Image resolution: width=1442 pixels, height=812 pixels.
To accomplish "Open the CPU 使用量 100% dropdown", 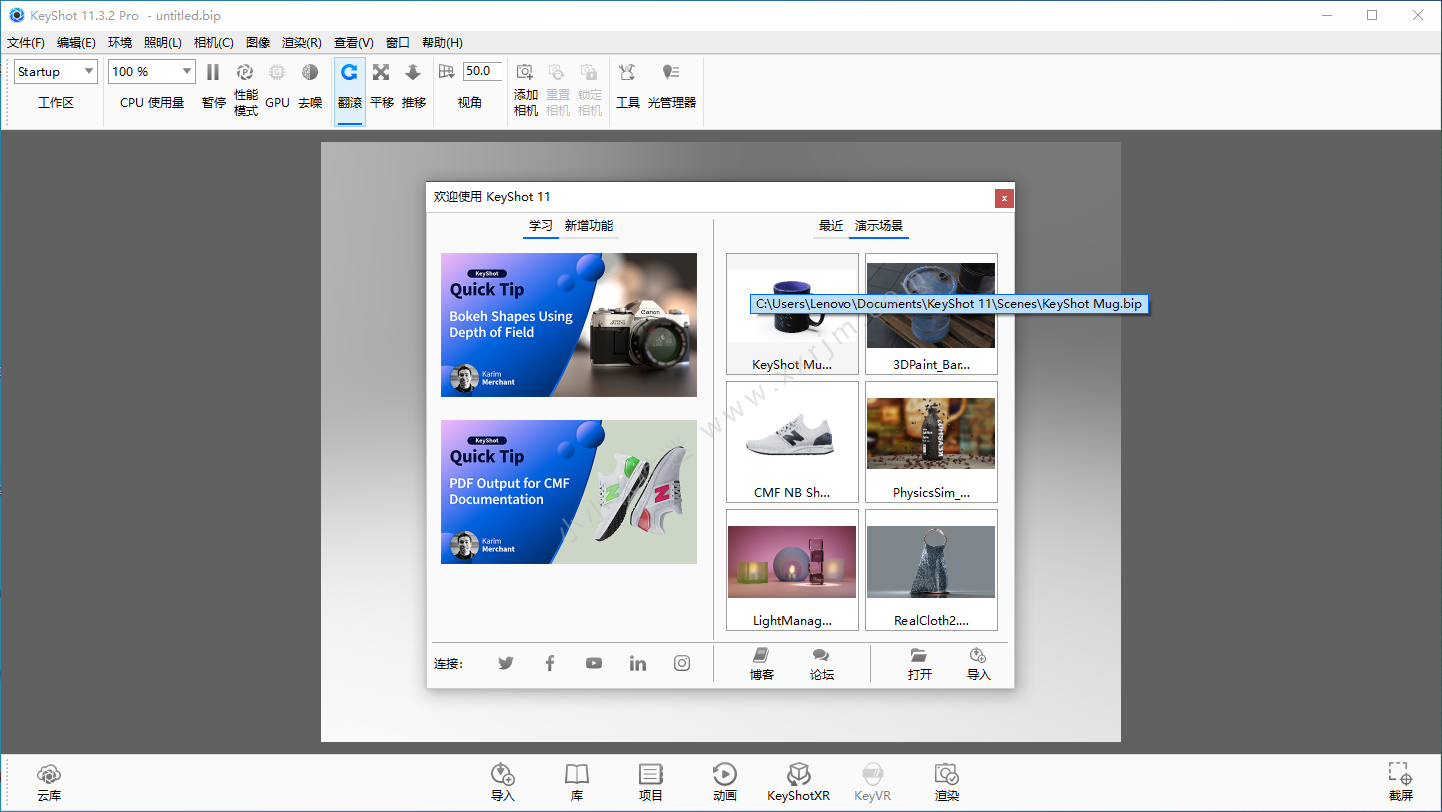I will point(152,71).
